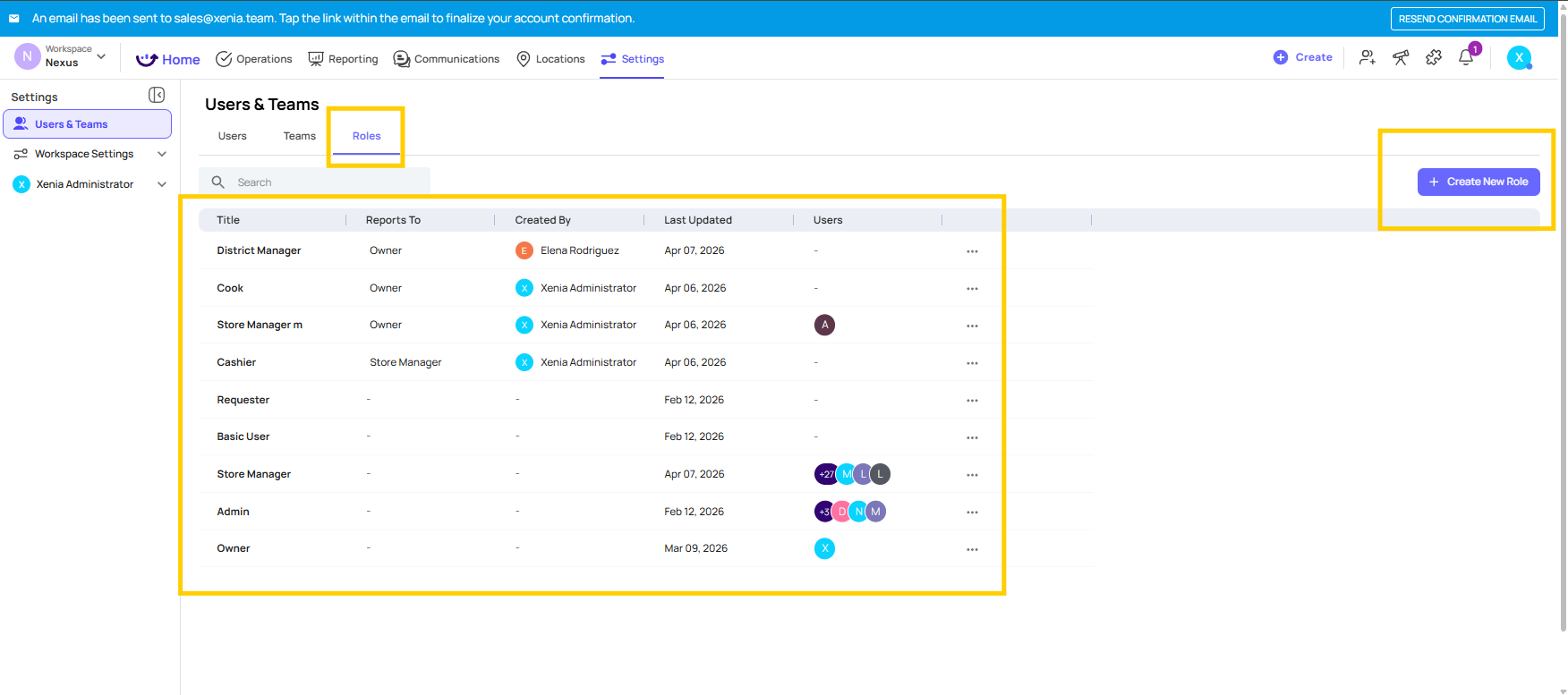Image resolution: width=1568 pixels, height=695 pixels.
Task: Collapse the Settings sidebar panel icon
Action: (x=157, y=95)
